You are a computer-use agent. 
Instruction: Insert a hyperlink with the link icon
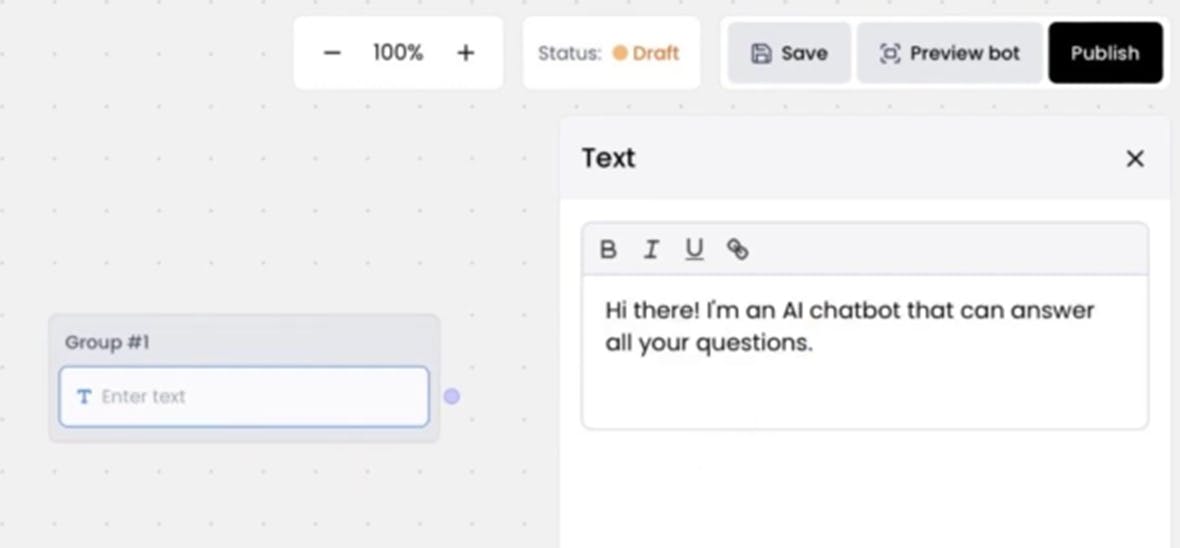point(738,250)
